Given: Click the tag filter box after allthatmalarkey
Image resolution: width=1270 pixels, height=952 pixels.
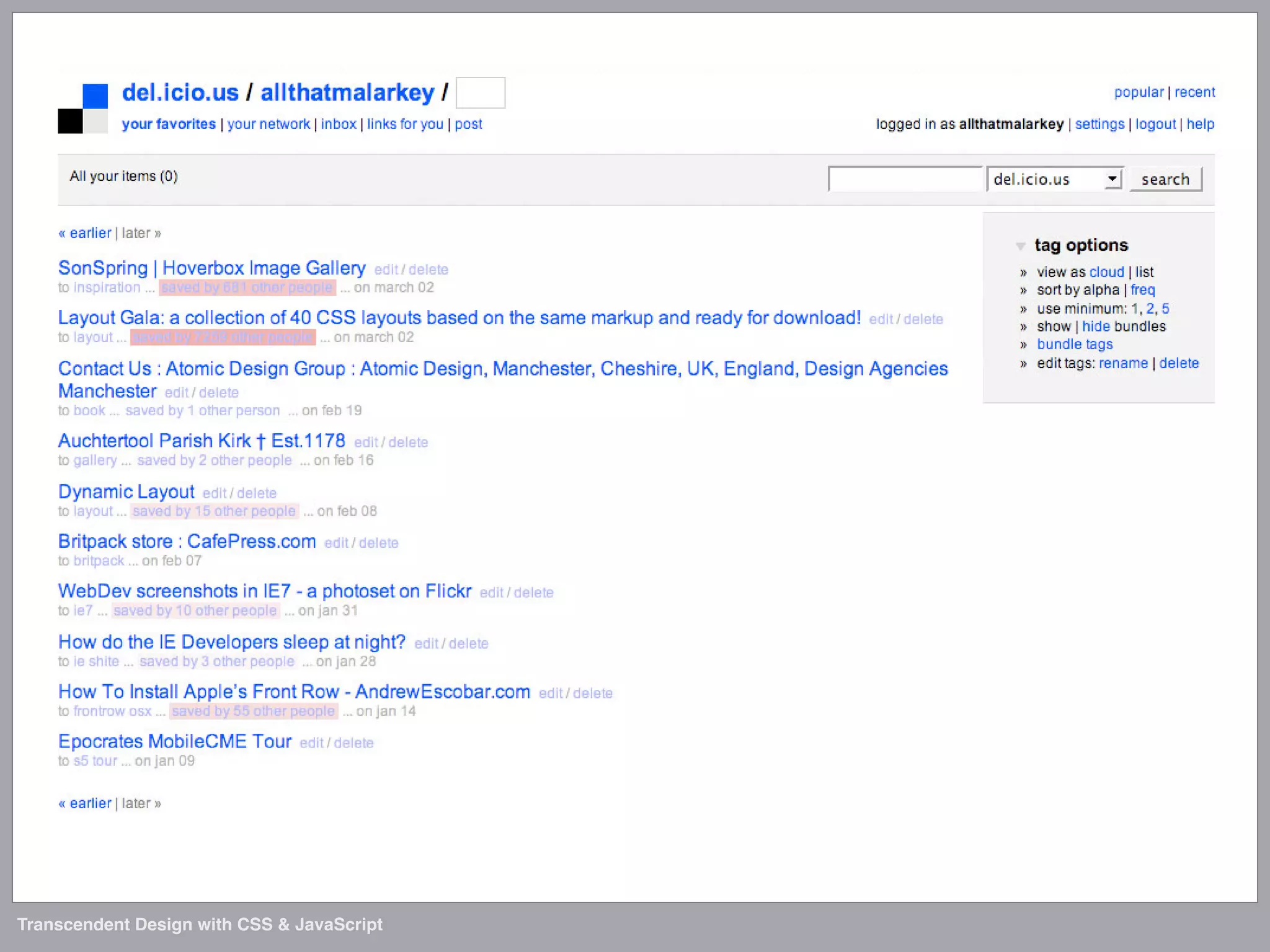Looking at the screenshot, I should [480, 93].
